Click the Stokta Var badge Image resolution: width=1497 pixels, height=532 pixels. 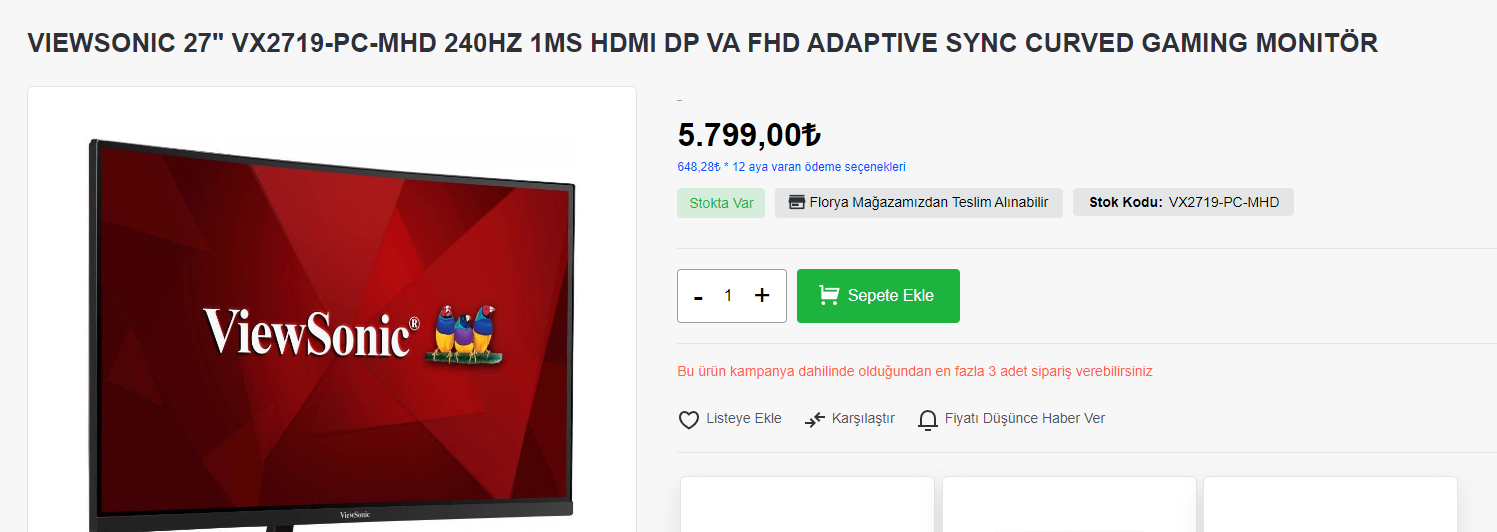721,203
